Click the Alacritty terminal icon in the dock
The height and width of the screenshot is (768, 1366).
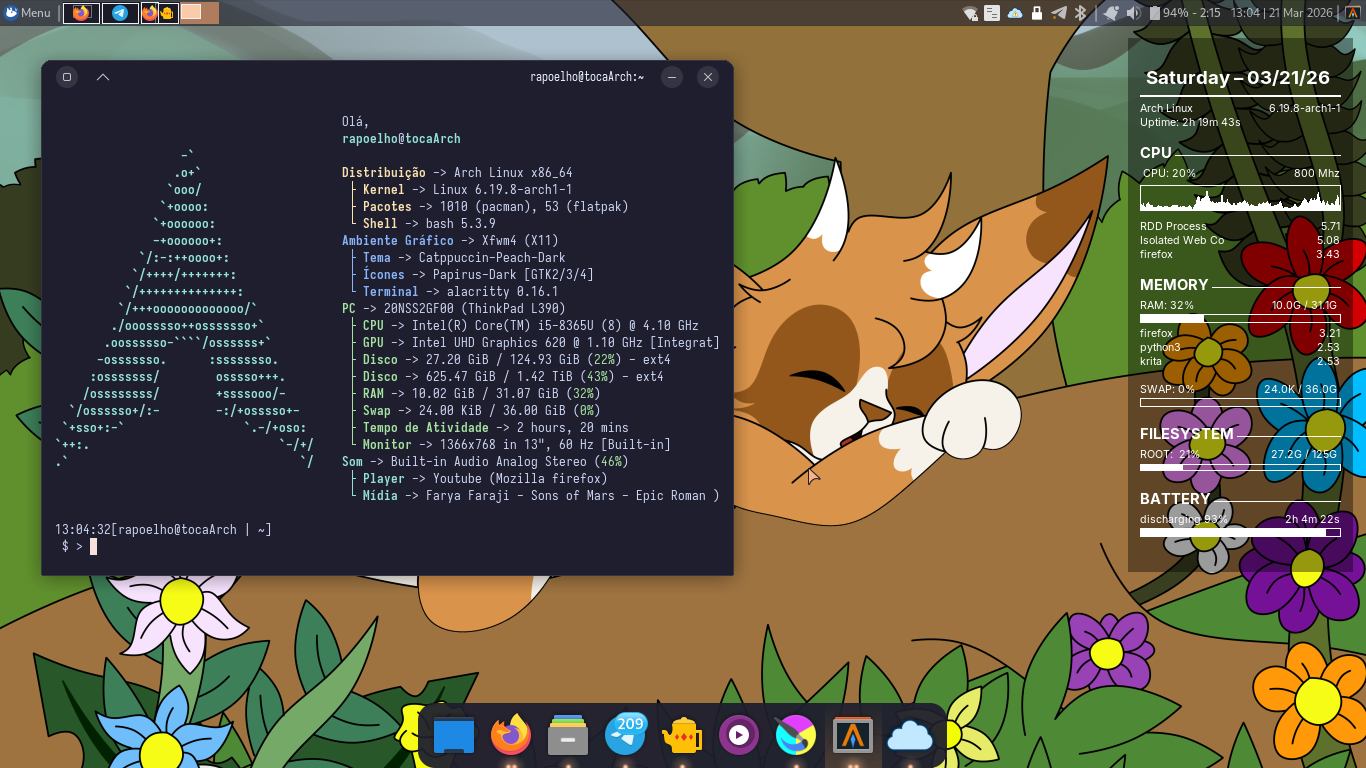[x=852, y=737]
